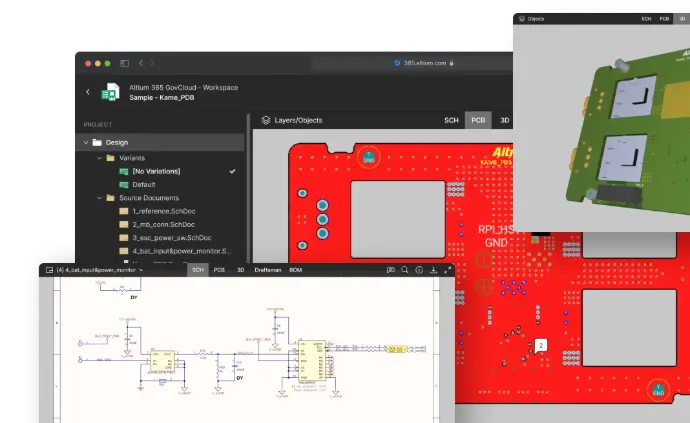The width and height of the screenshot is (690, 423).
Task: Open the 4_bat_input&power_monitor document dropdown
Action: (x=141, y=270)
